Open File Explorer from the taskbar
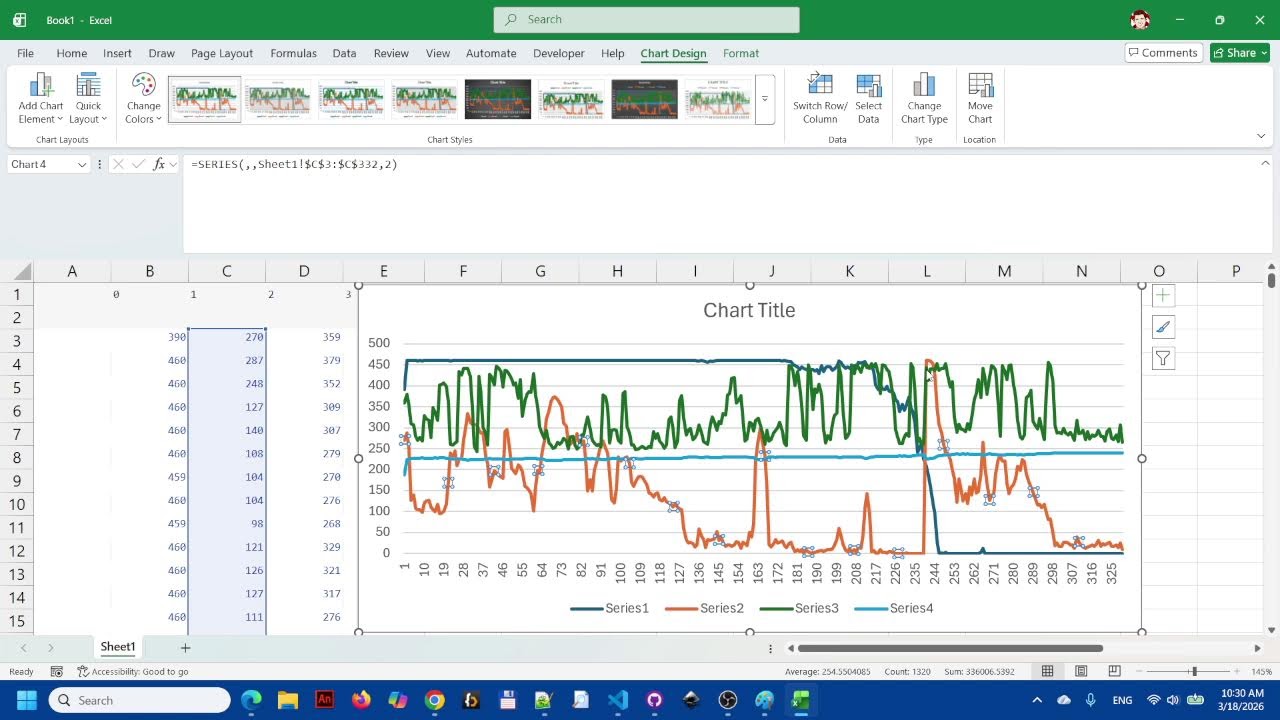Screen dimensions: 1280x720 pyautogui.click(x=288, y=700)
